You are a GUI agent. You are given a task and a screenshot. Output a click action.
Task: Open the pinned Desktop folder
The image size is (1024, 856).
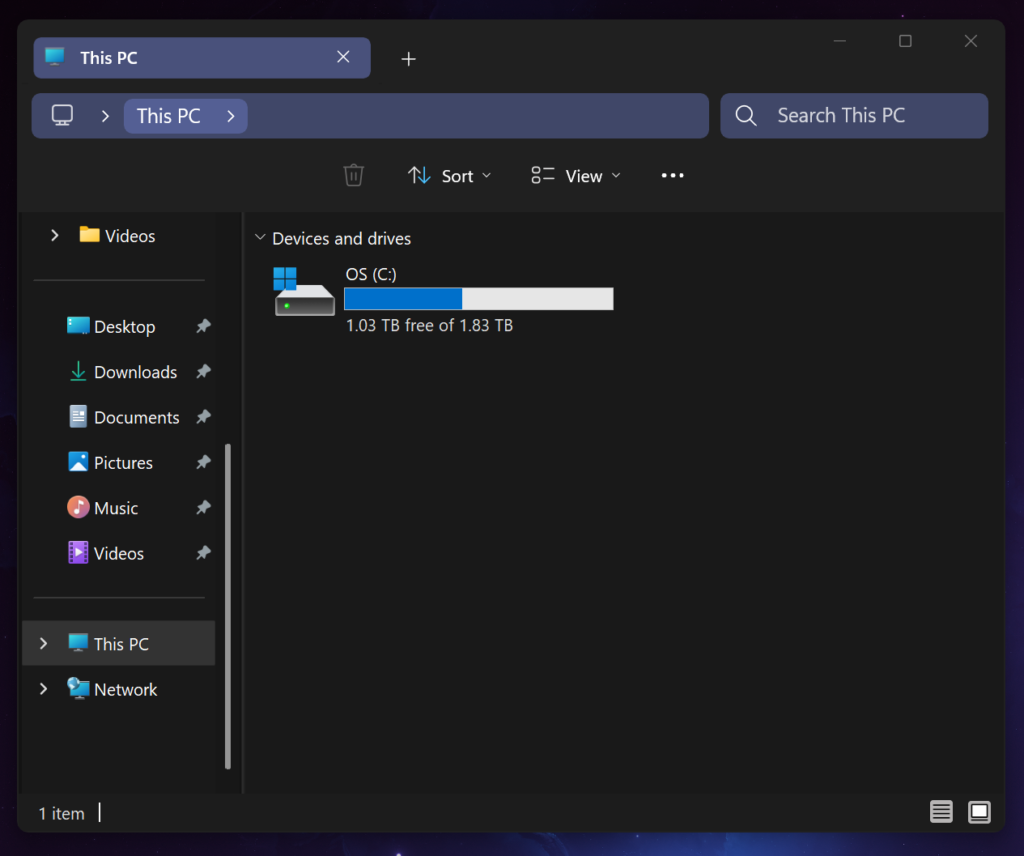click(111, 326)
